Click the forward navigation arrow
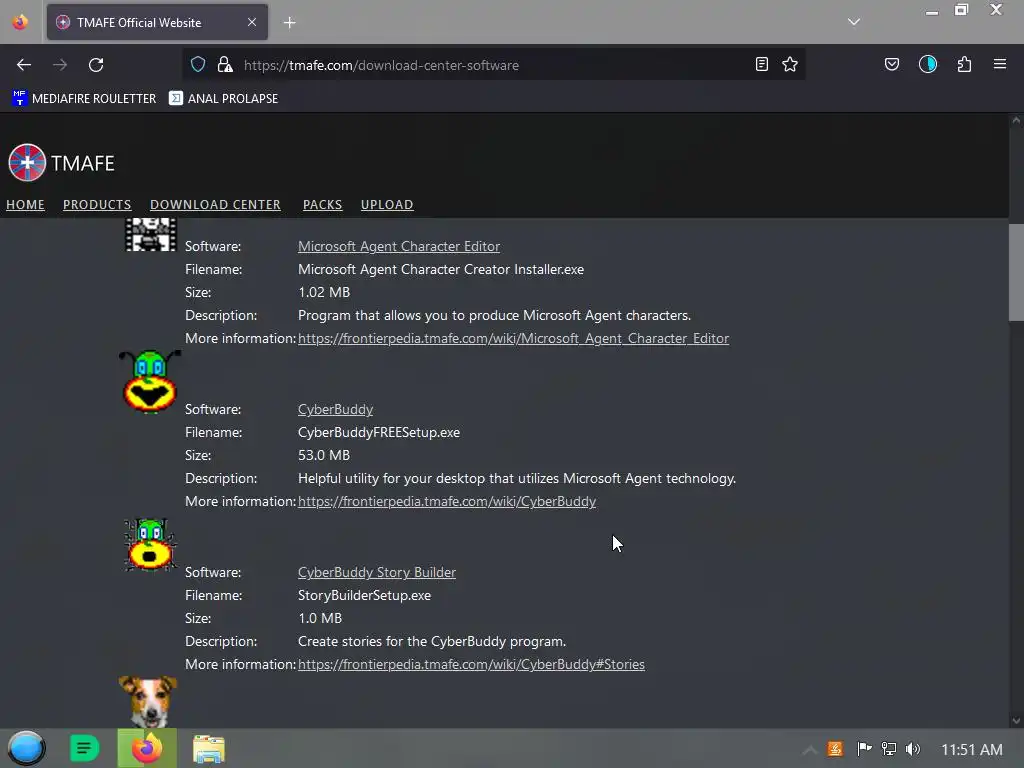This screenshot has width=1024, height=768. [x=60, y=65]
